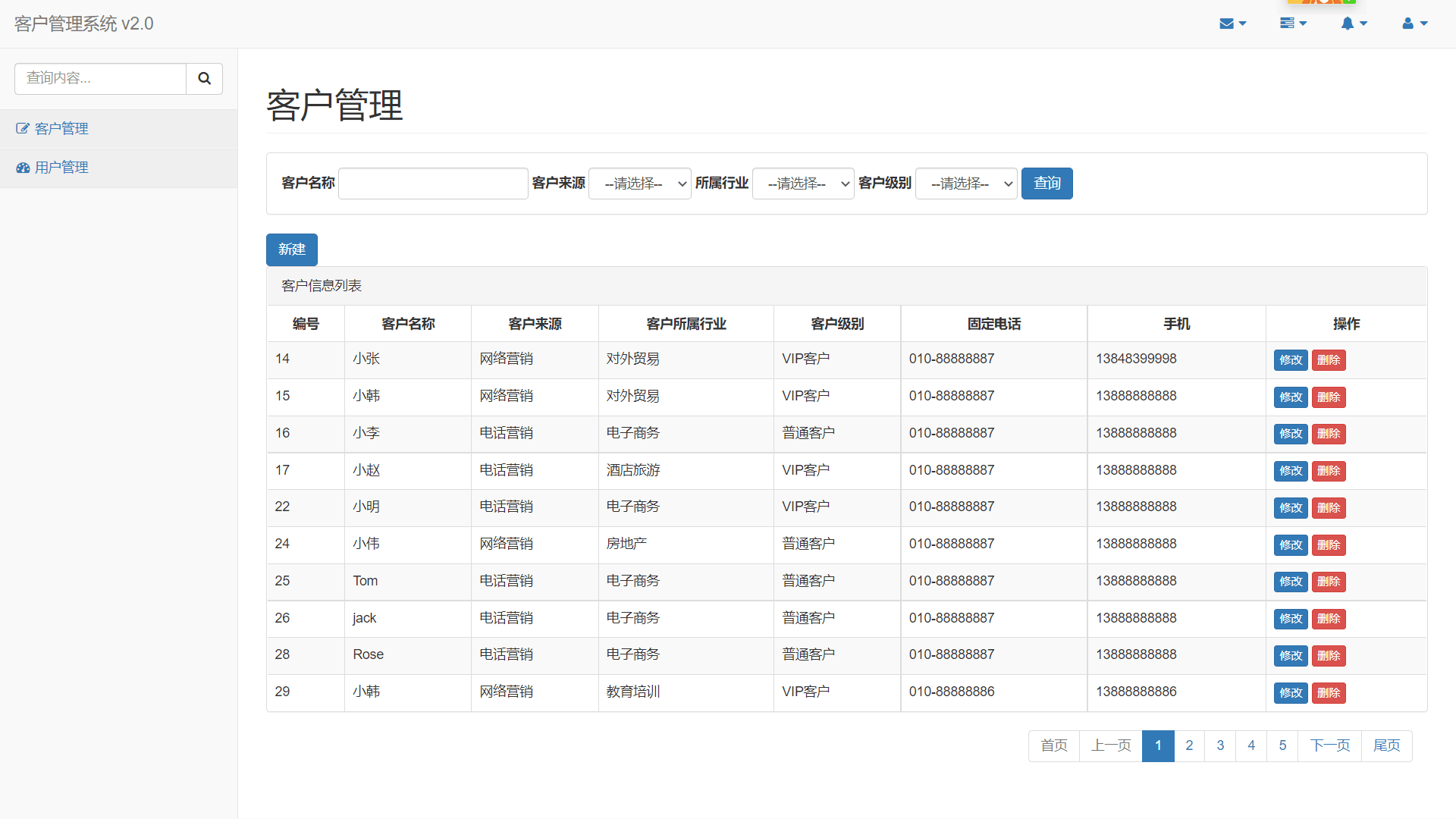Click 尾页 pagination link
This screenshot has width=1456, height=819.
coord(1386,745)
